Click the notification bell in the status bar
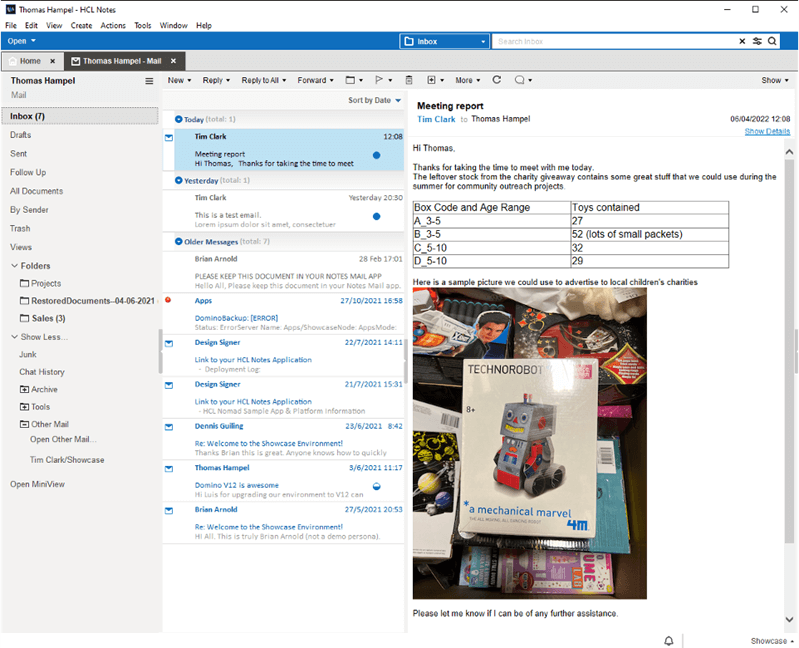Viewport: 799px width, 648px height. tap(668, 640)
